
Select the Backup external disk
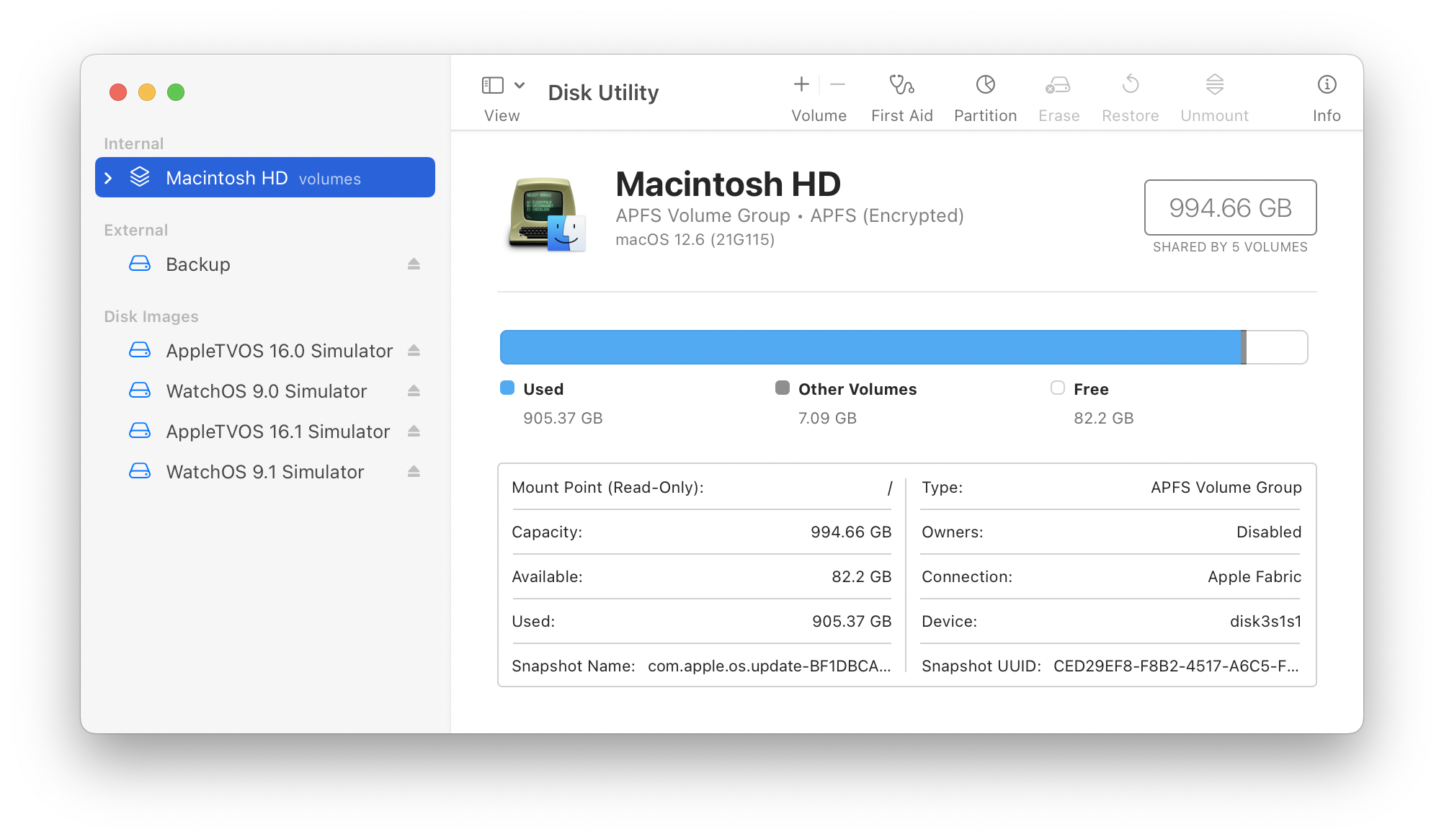(265, 264)
